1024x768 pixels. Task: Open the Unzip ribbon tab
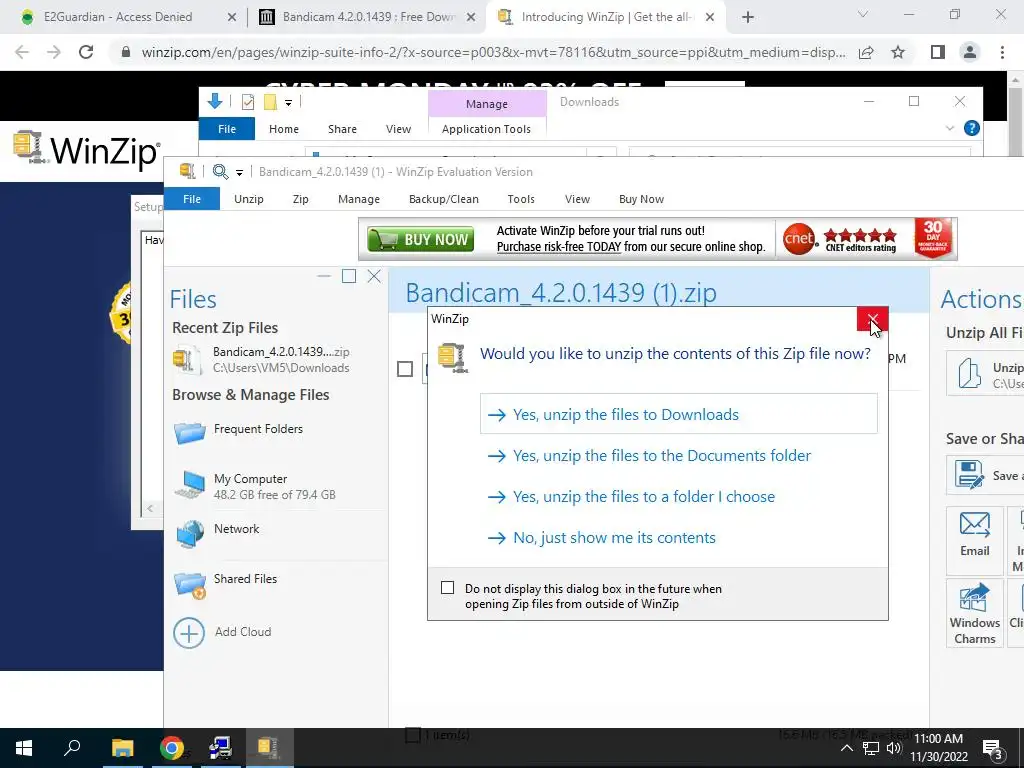point(249,199)
